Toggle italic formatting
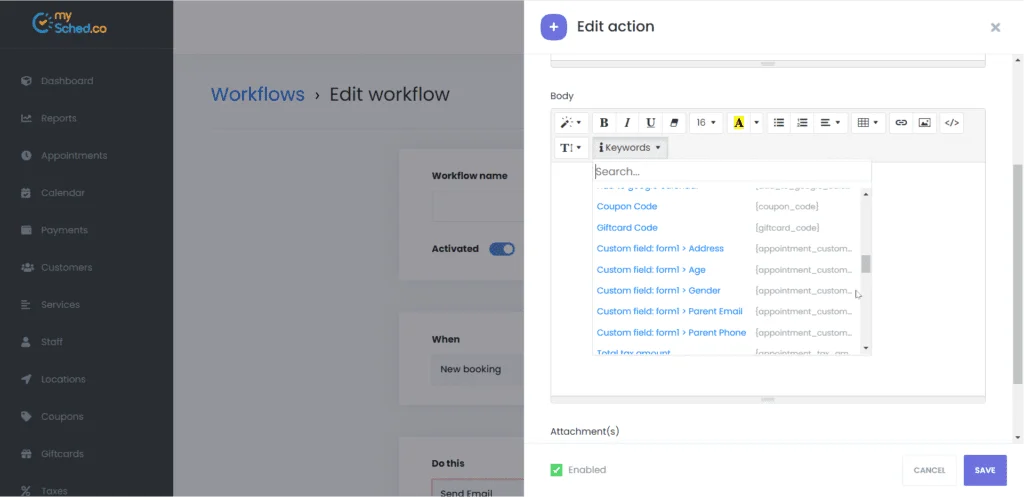 (627, 123)
